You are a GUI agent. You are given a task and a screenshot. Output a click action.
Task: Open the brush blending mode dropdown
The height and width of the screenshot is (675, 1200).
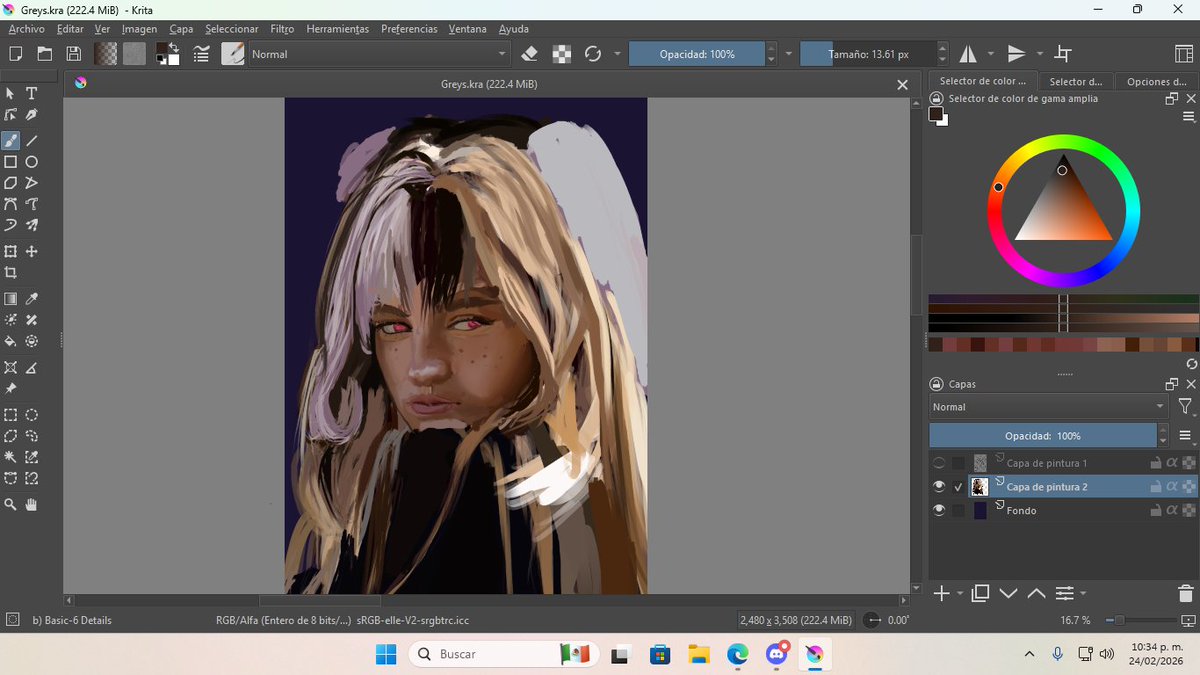378,54
